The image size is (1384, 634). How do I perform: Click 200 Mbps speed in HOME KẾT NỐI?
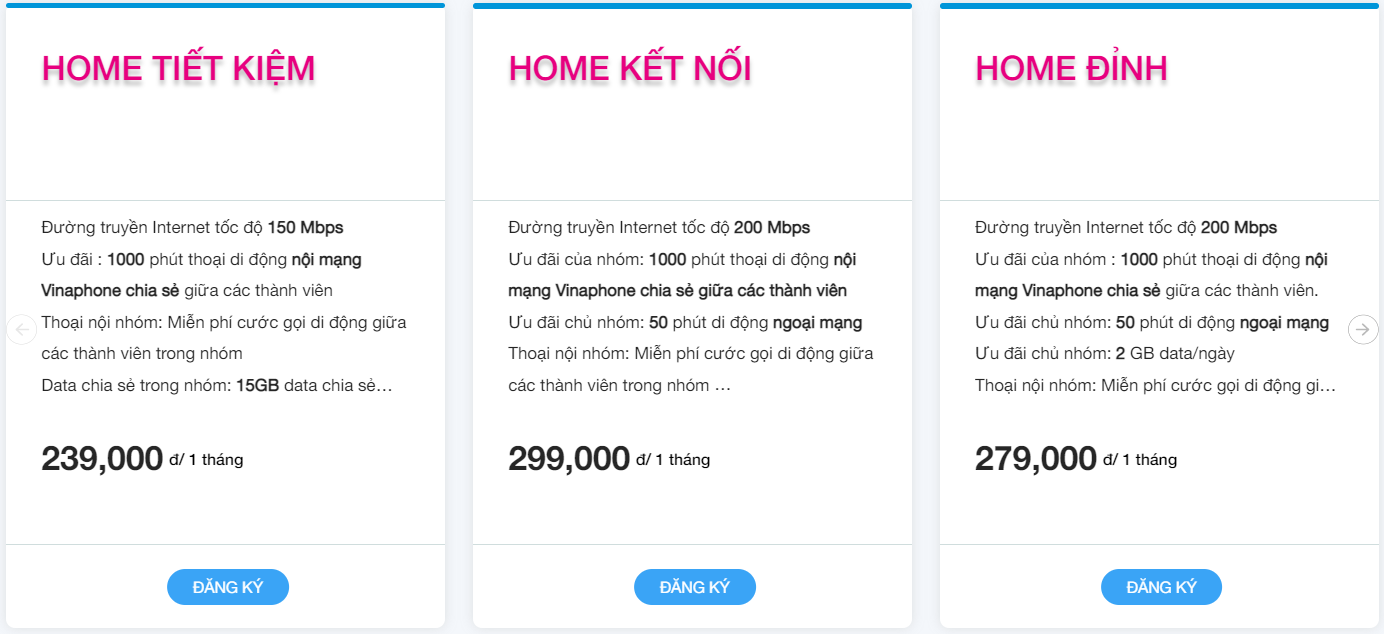coord(772,227)
